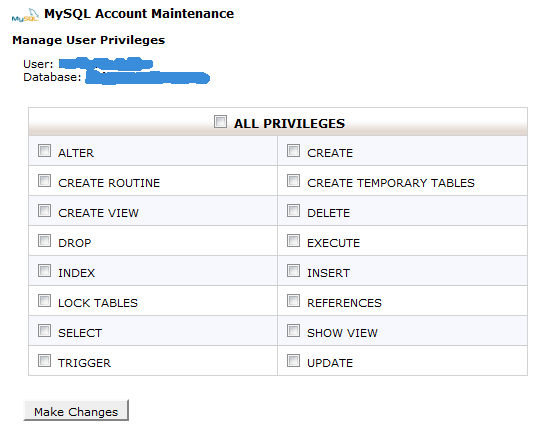Click the Make Changes button
The image size is (546, 429).
coord(76,411)
